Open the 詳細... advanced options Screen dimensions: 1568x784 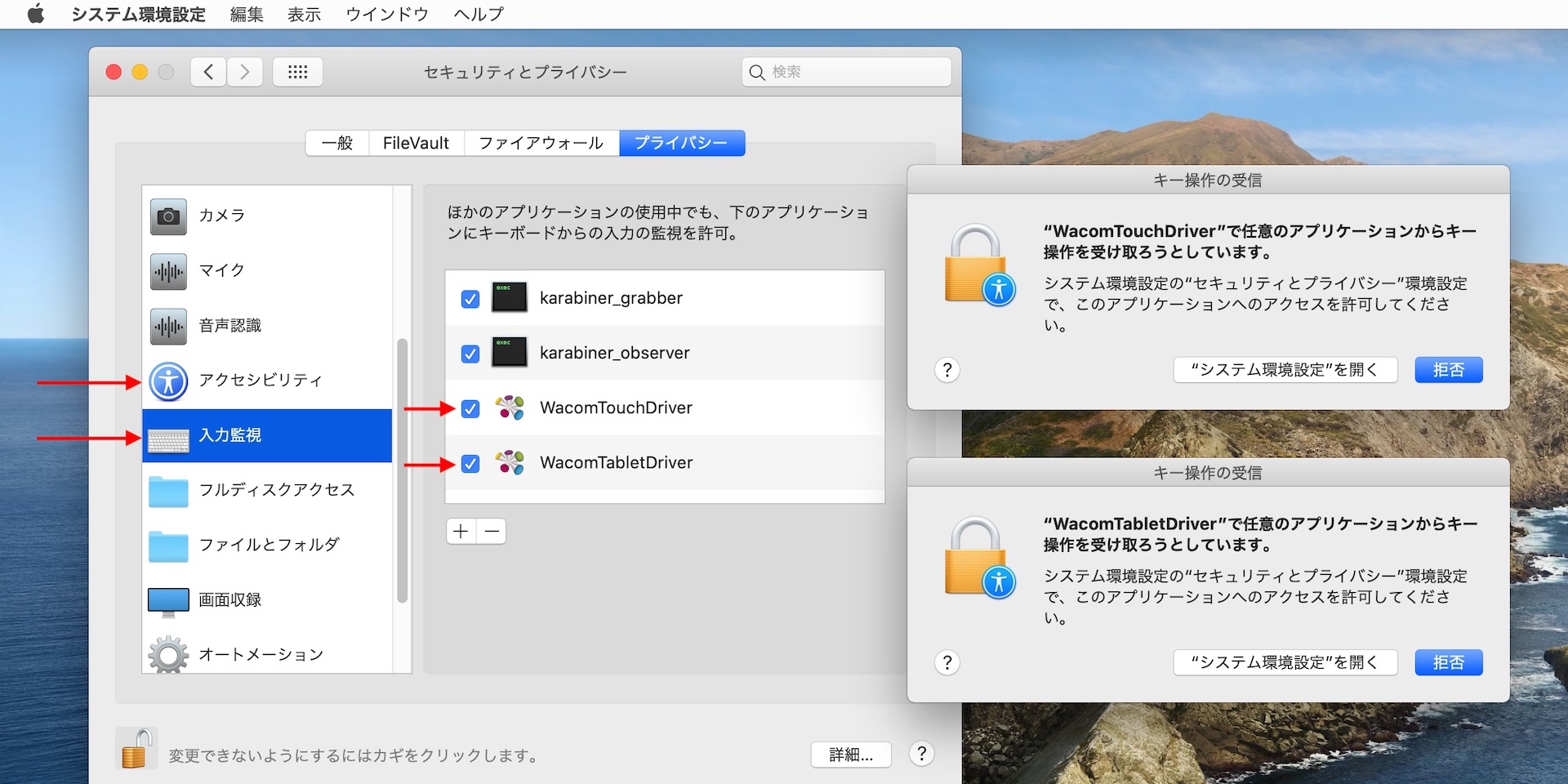click(851, 755)
